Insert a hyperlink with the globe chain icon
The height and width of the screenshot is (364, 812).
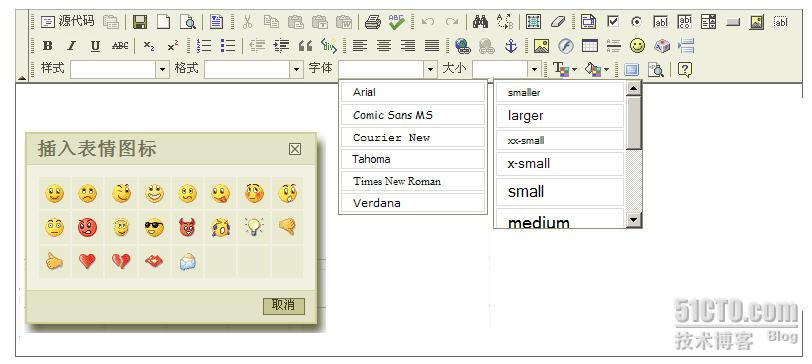click(462, 46)
